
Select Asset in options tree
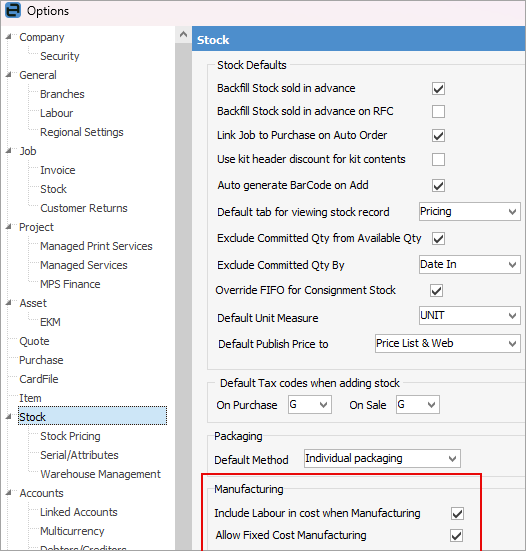click(33, 303)
